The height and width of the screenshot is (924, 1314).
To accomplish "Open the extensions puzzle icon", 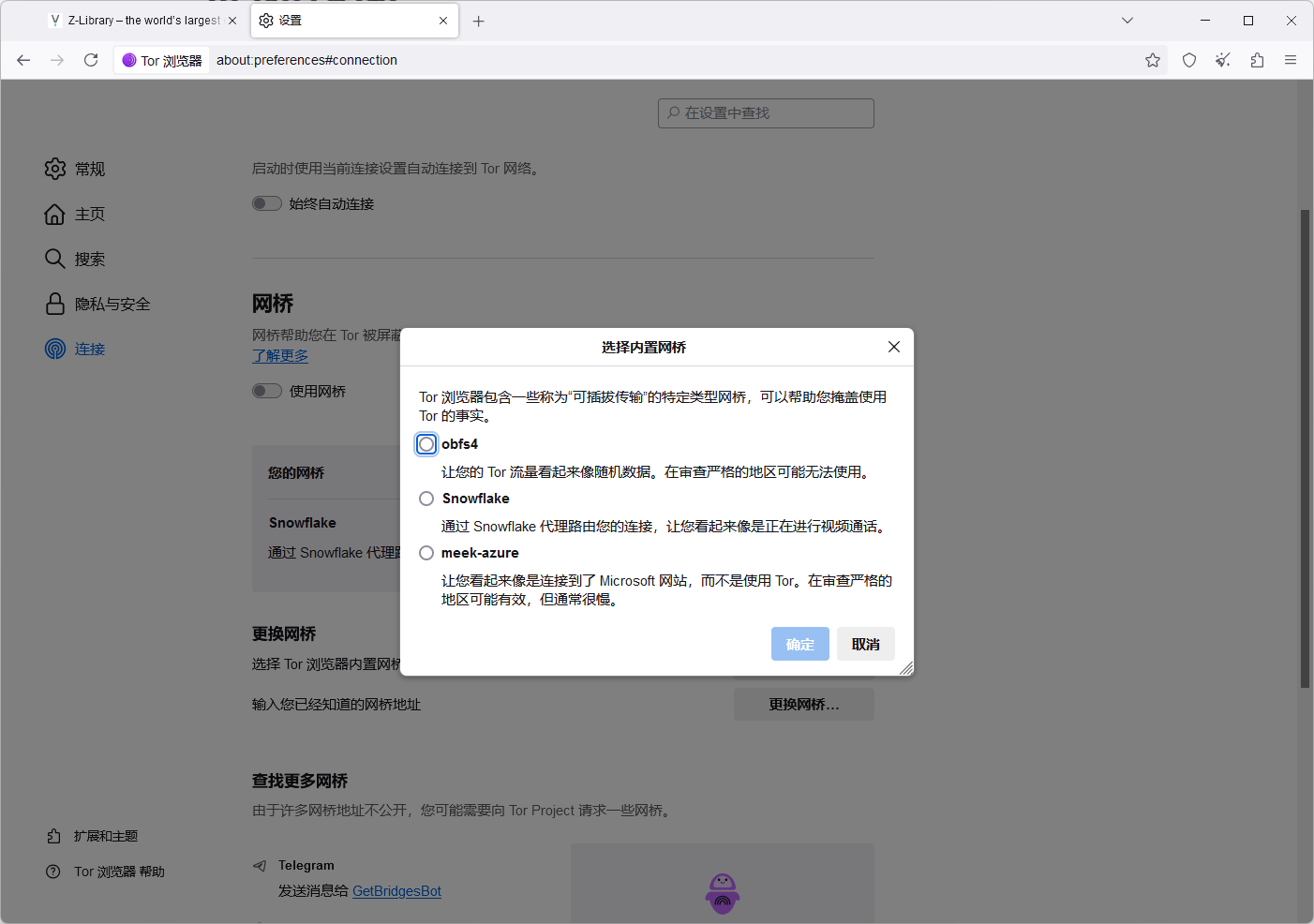I will point(1257,60).
